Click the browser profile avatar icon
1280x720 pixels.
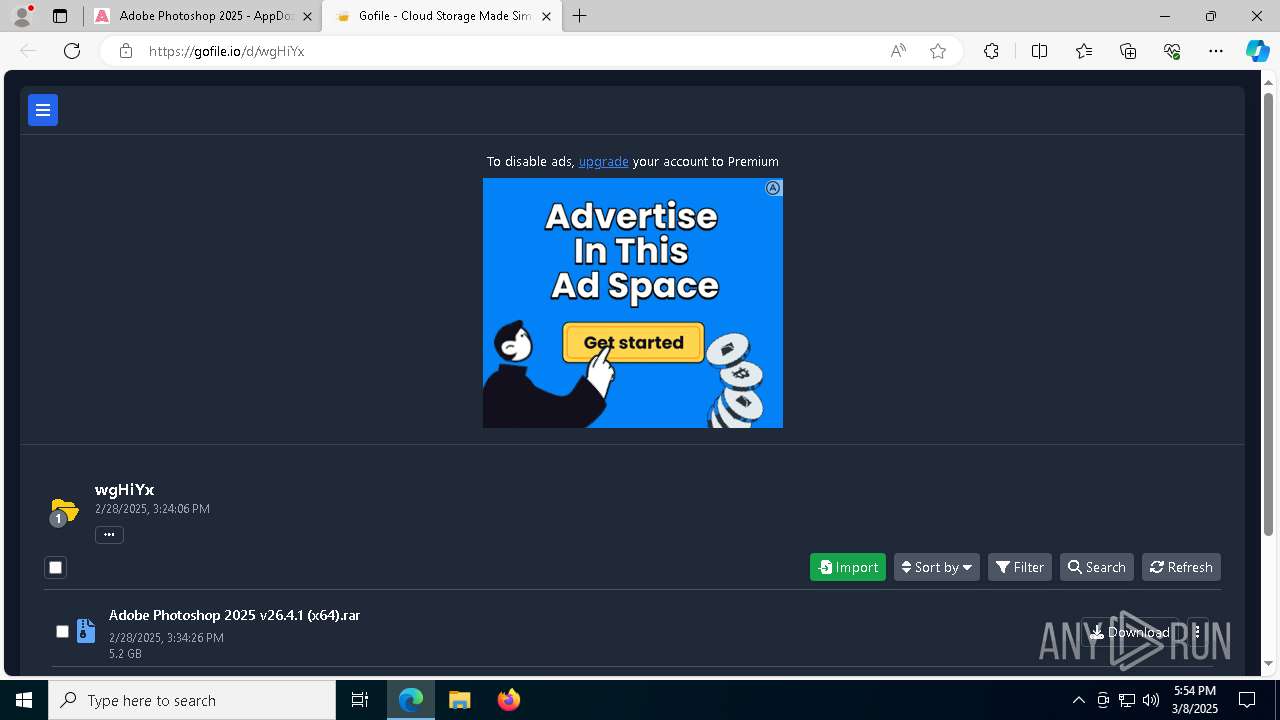tap(22, 16)
